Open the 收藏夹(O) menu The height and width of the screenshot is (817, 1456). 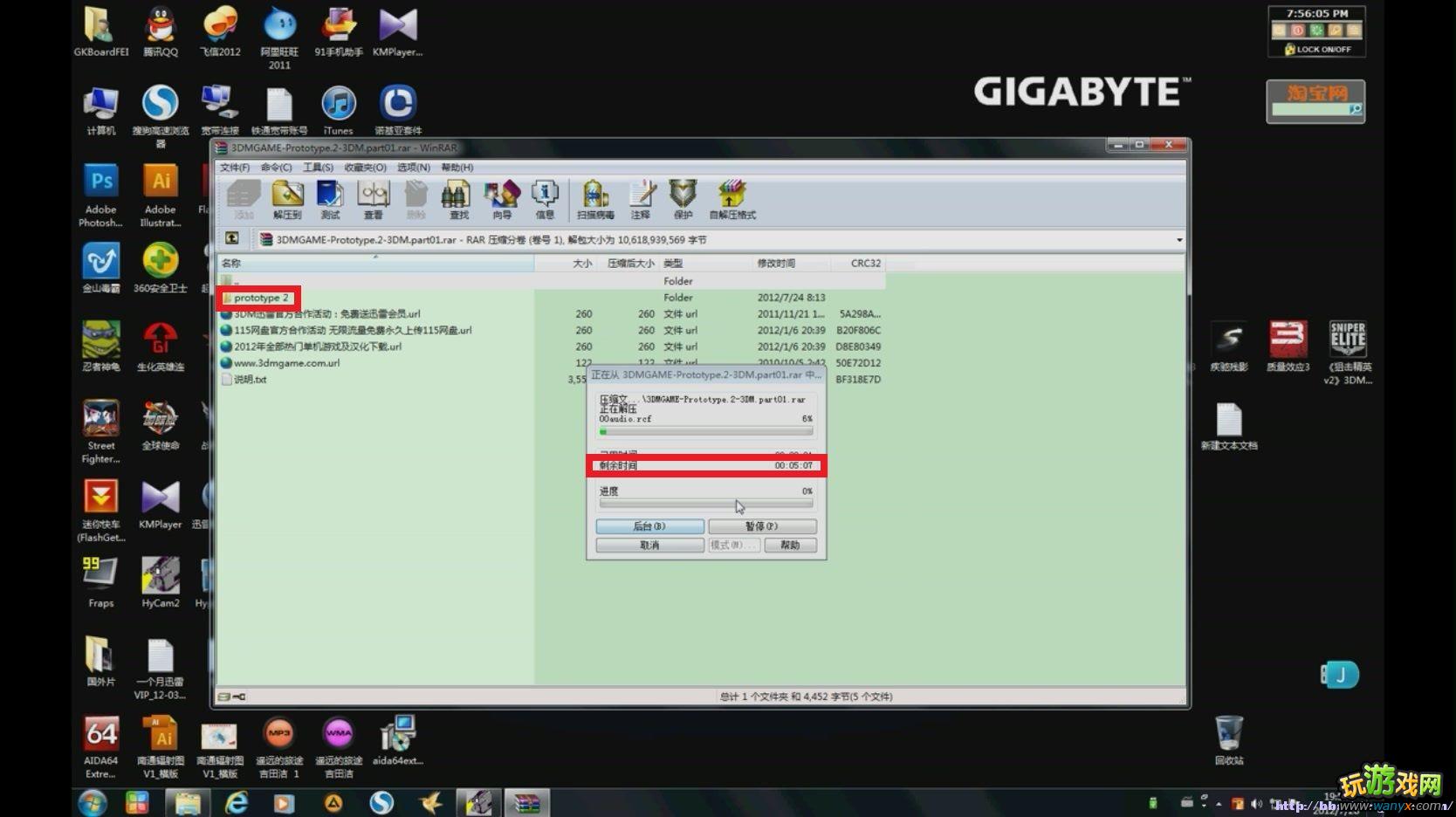point(365,168)
